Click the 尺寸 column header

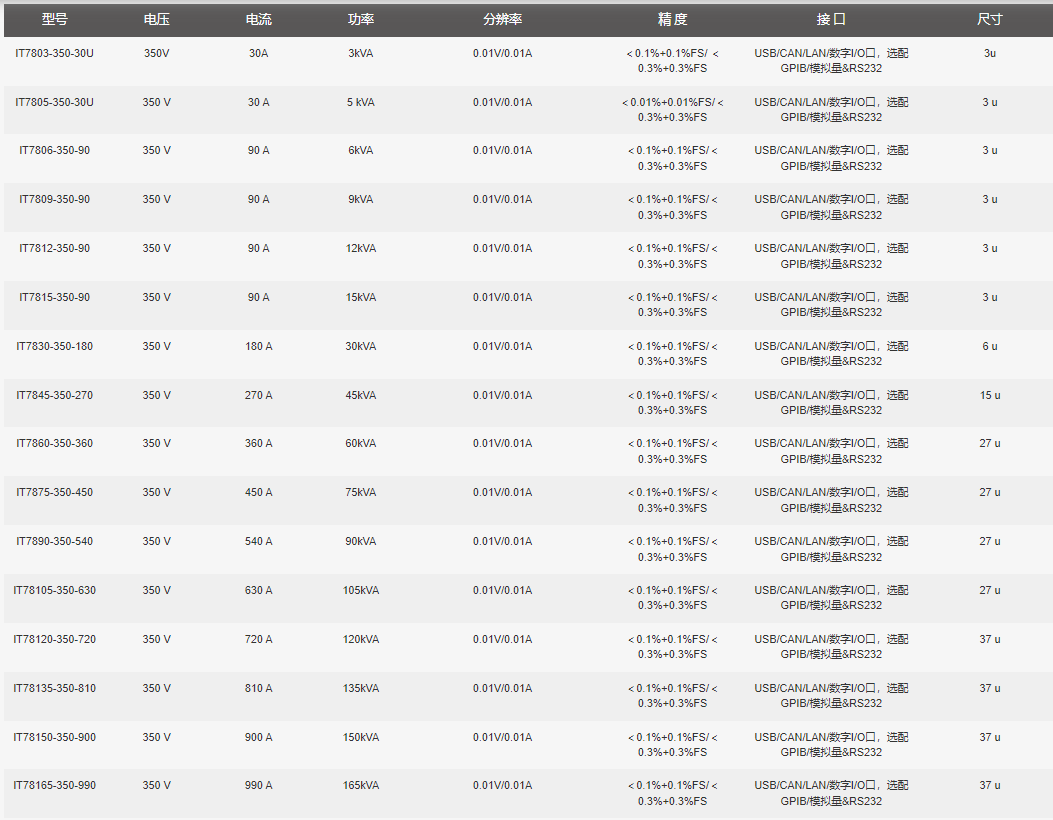tap(989, 19)
